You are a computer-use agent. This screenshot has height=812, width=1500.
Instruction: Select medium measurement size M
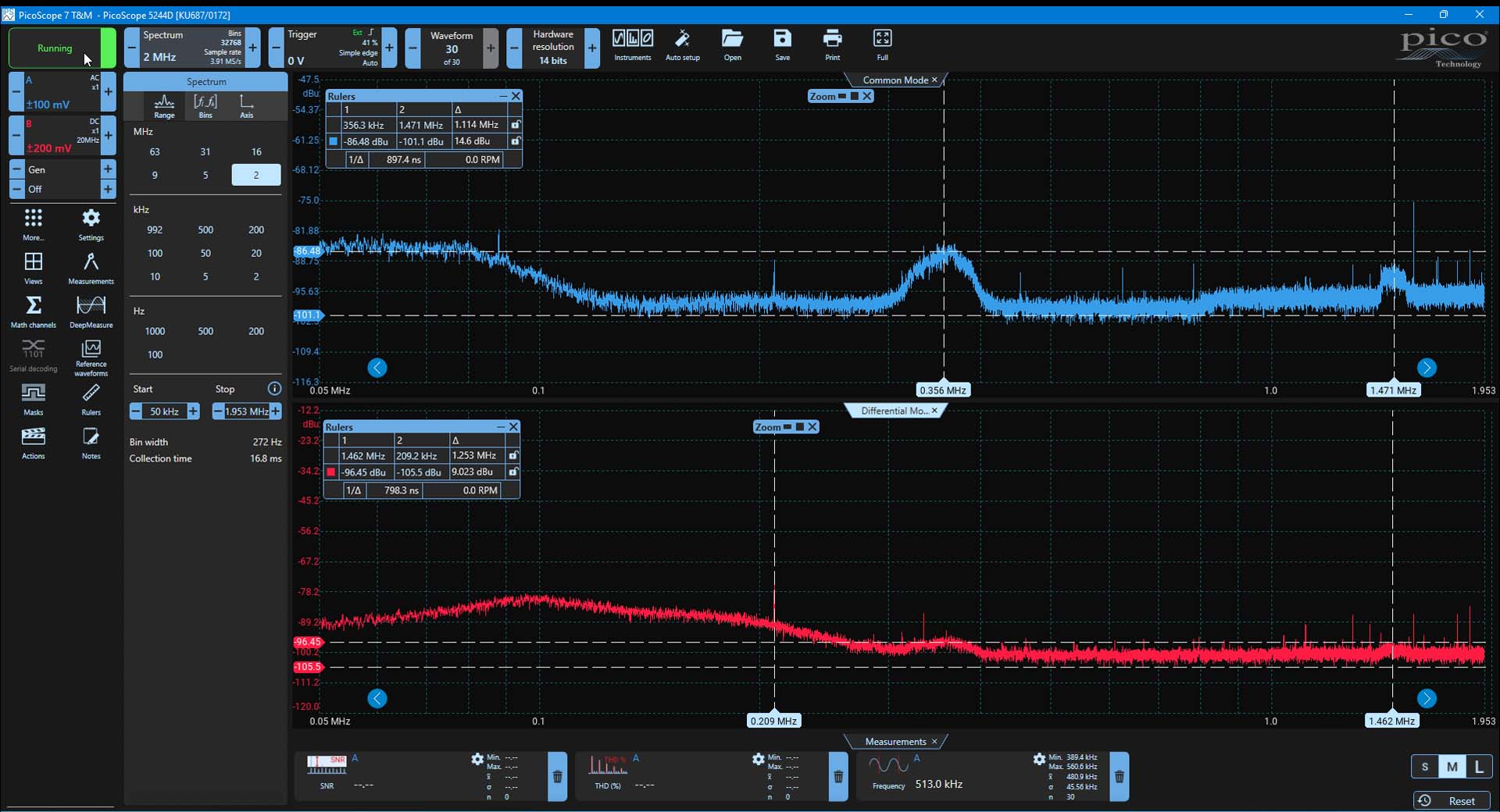tap(1452, 767)
